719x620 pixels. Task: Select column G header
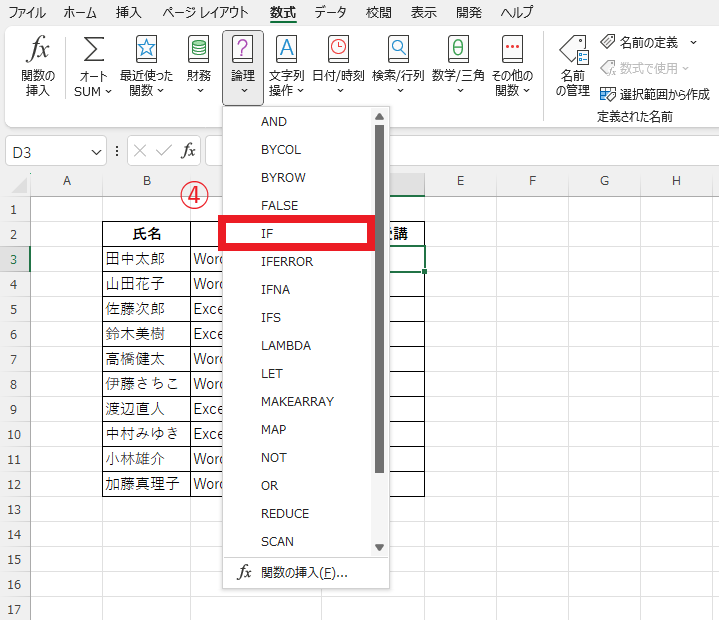[x=604, y=181]
